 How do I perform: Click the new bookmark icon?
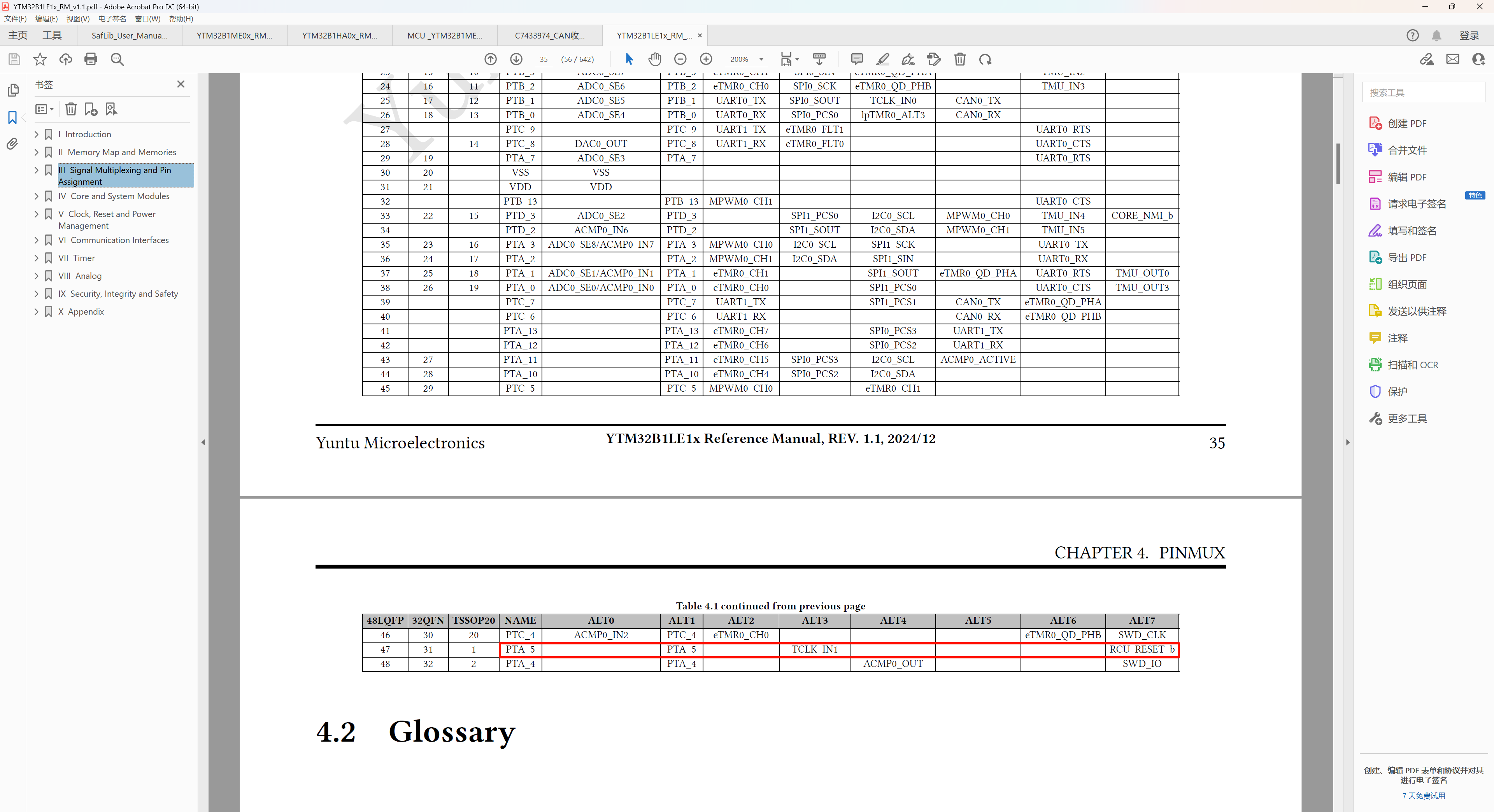tap(91, 109)
